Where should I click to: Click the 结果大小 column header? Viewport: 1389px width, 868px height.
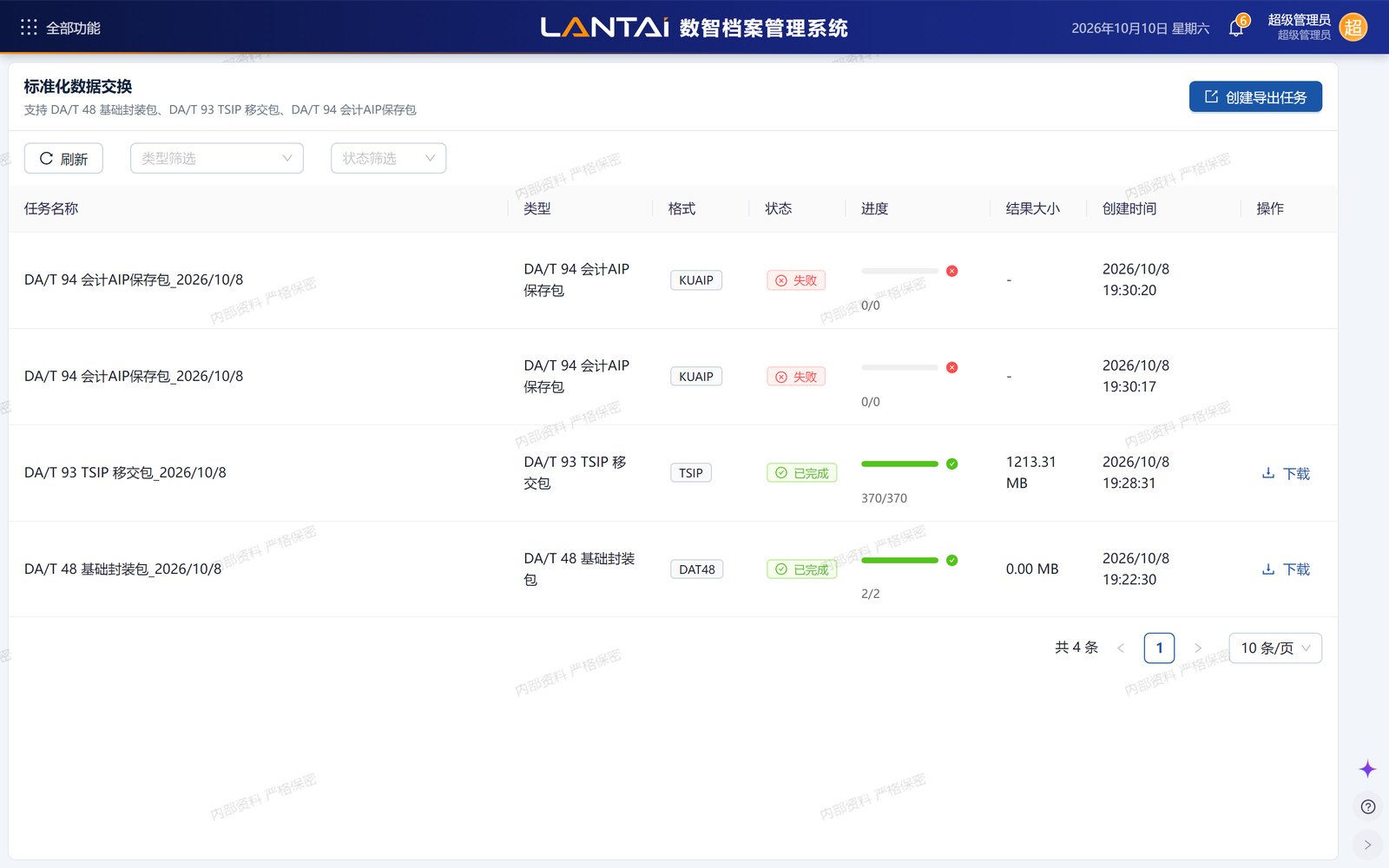(x=1033, y=208)
